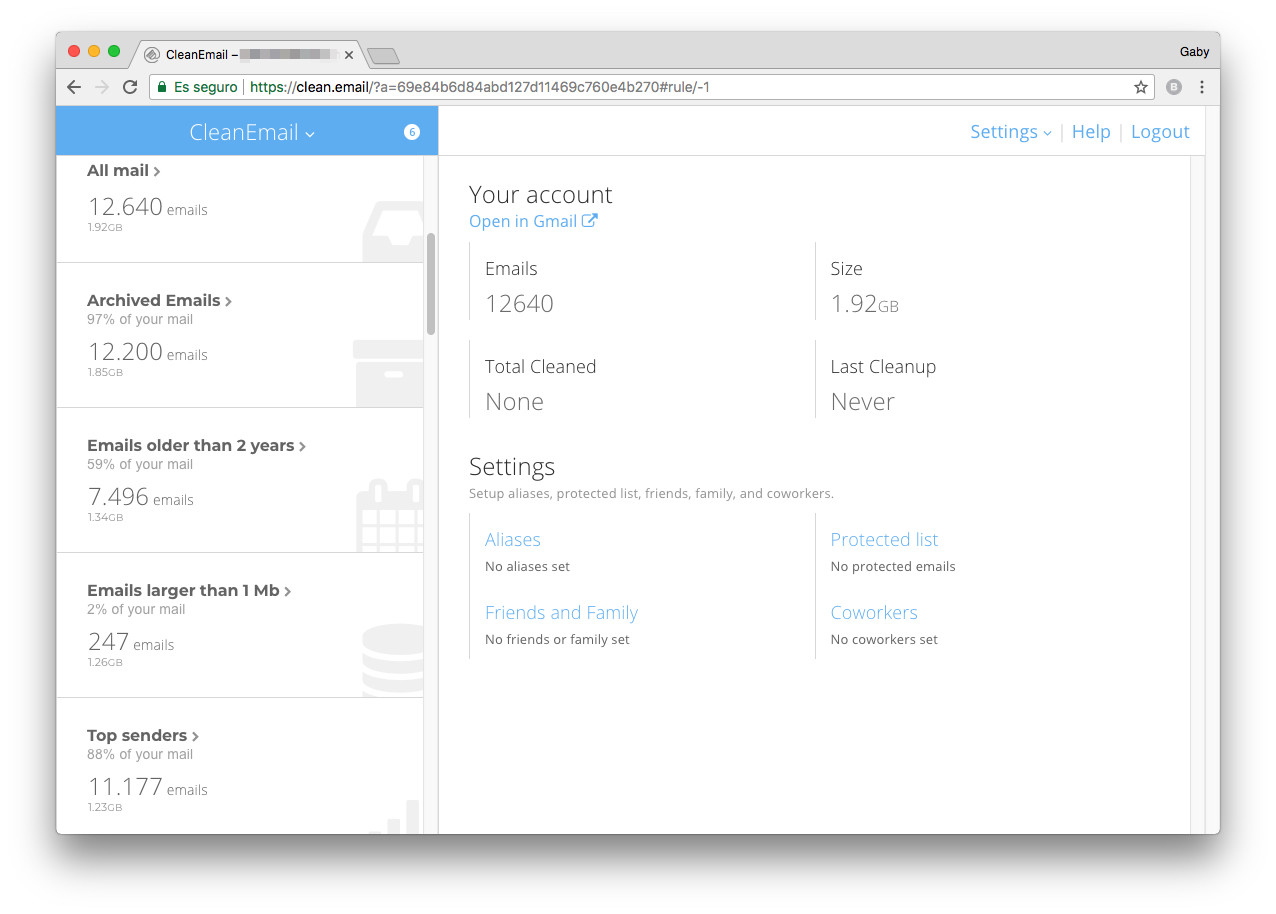Click the browser back arrow
The width and height of the screenshot is (1276, 914).
[x=74, y=87]
